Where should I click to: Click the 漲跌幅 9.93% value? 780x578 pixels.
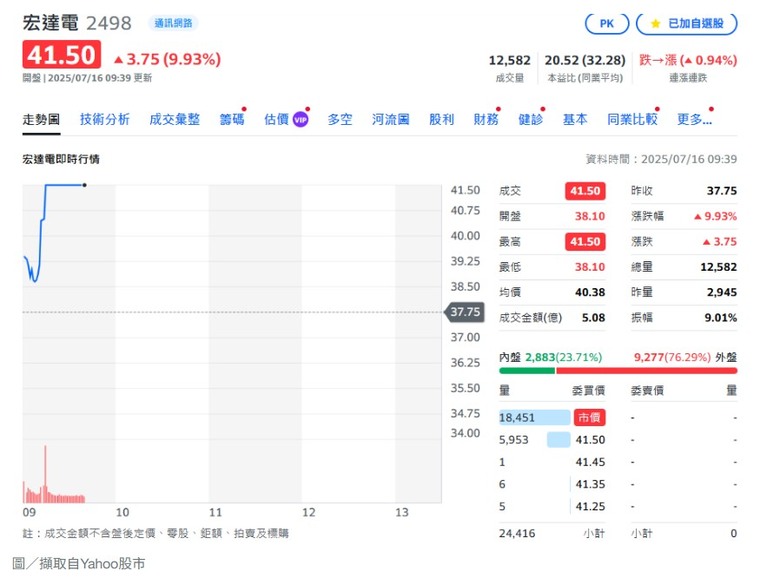pos(715,216)
